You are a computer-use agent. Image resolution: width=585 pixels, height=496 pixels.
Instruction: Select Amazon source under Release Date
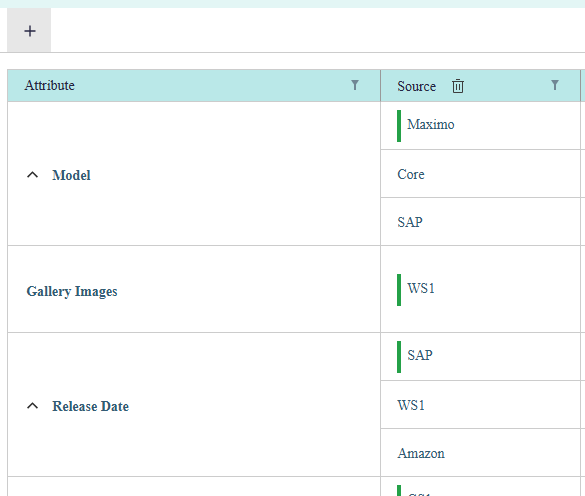421,453
